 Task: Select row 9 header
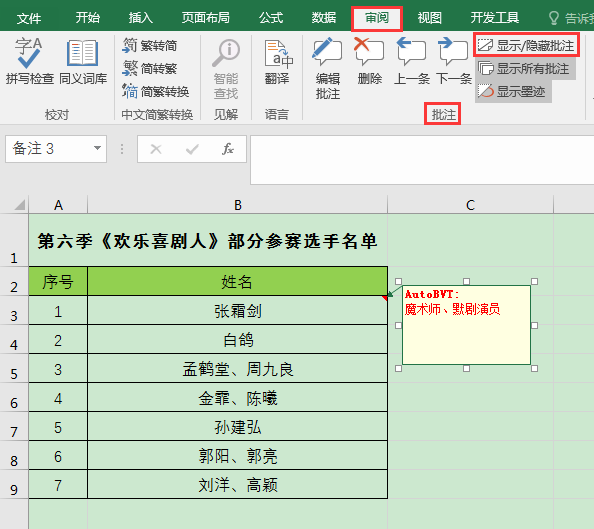14,484
